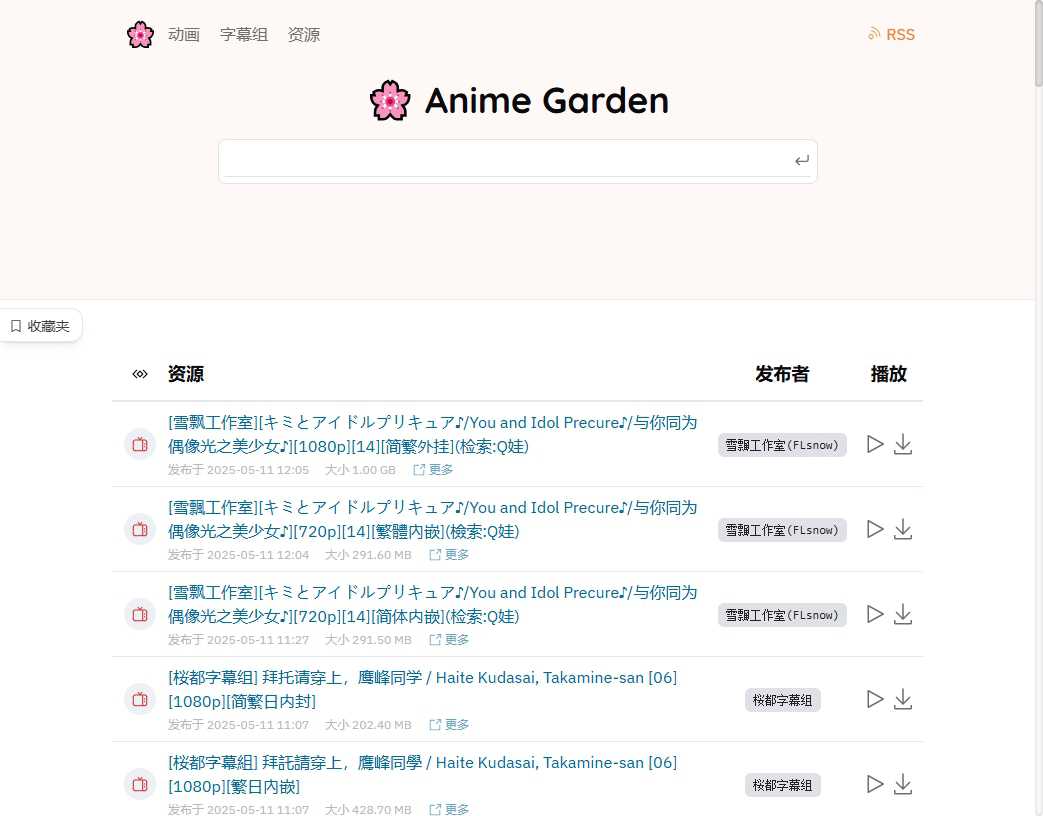Viewport: 1043px width, 816px height.
Task: Click TV icon for Precure 简体内嵌 row
Action: 140,614
